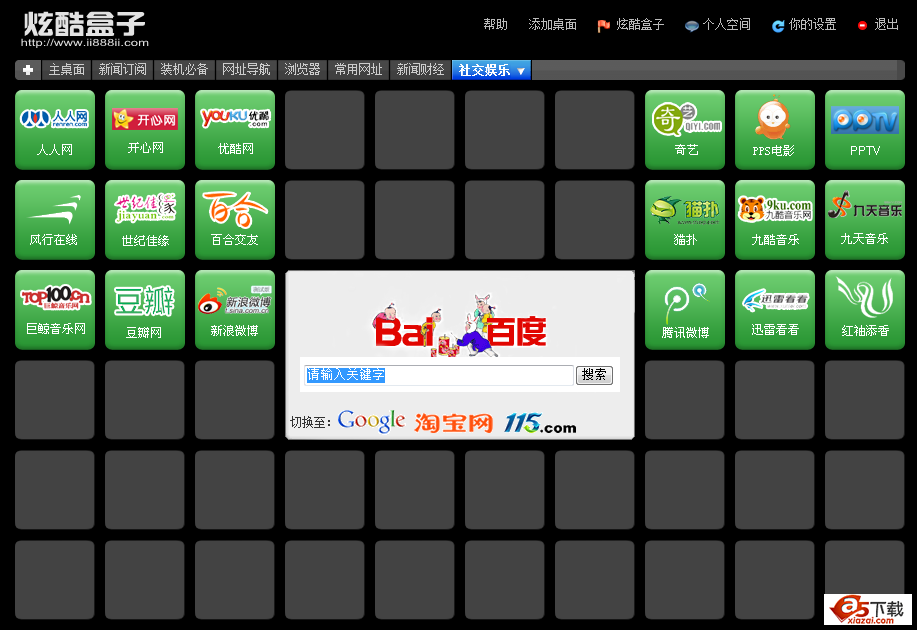Viewport: 917px width, 630px height.
Task: Switch to the 浏览器 tab
Action: (x=302, y=70)
